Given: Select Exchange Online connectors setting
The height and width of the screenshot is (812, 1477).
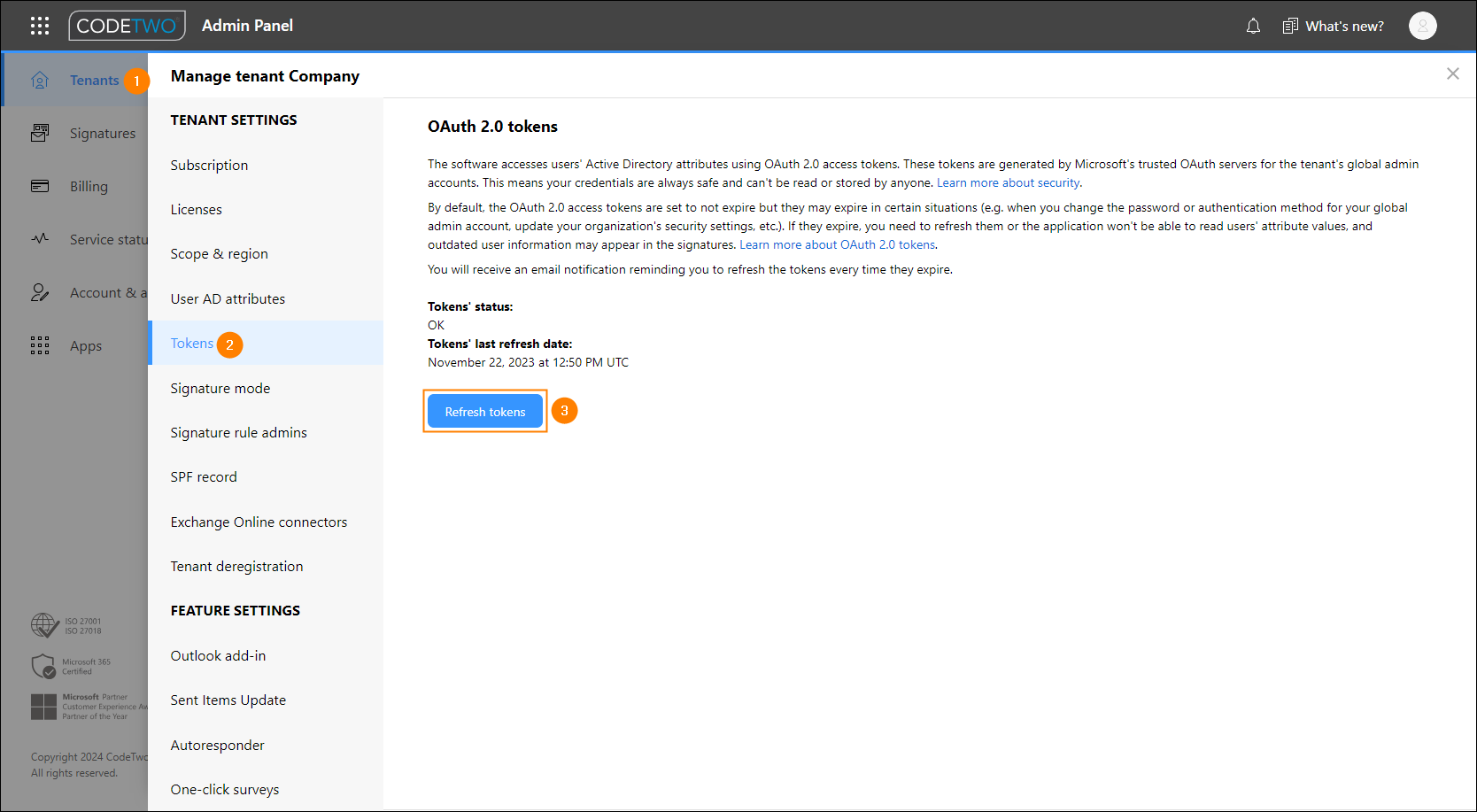Looking at the screenshot, I should (x=266, y=522).
